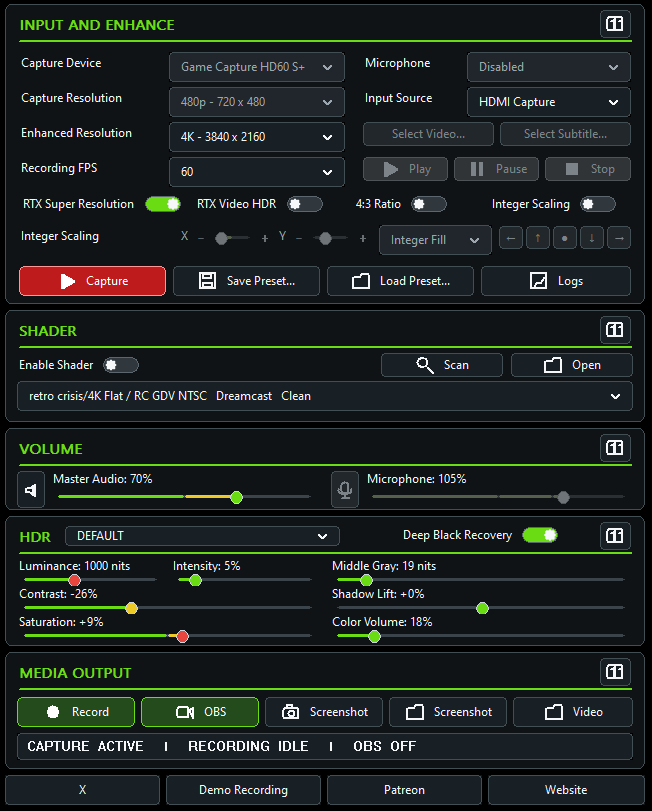
Task: Click the Color Volume slider handle
Action: 374,636
